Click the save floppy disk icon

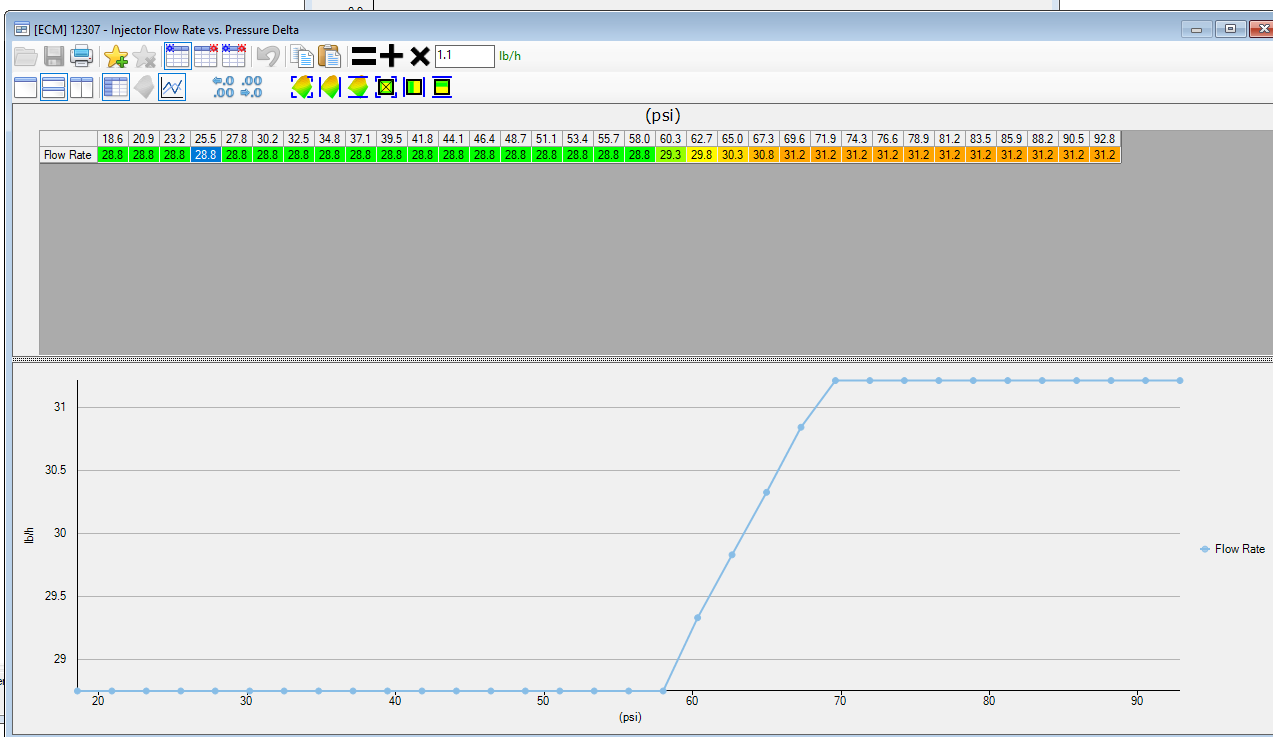(x=54, y=56)
